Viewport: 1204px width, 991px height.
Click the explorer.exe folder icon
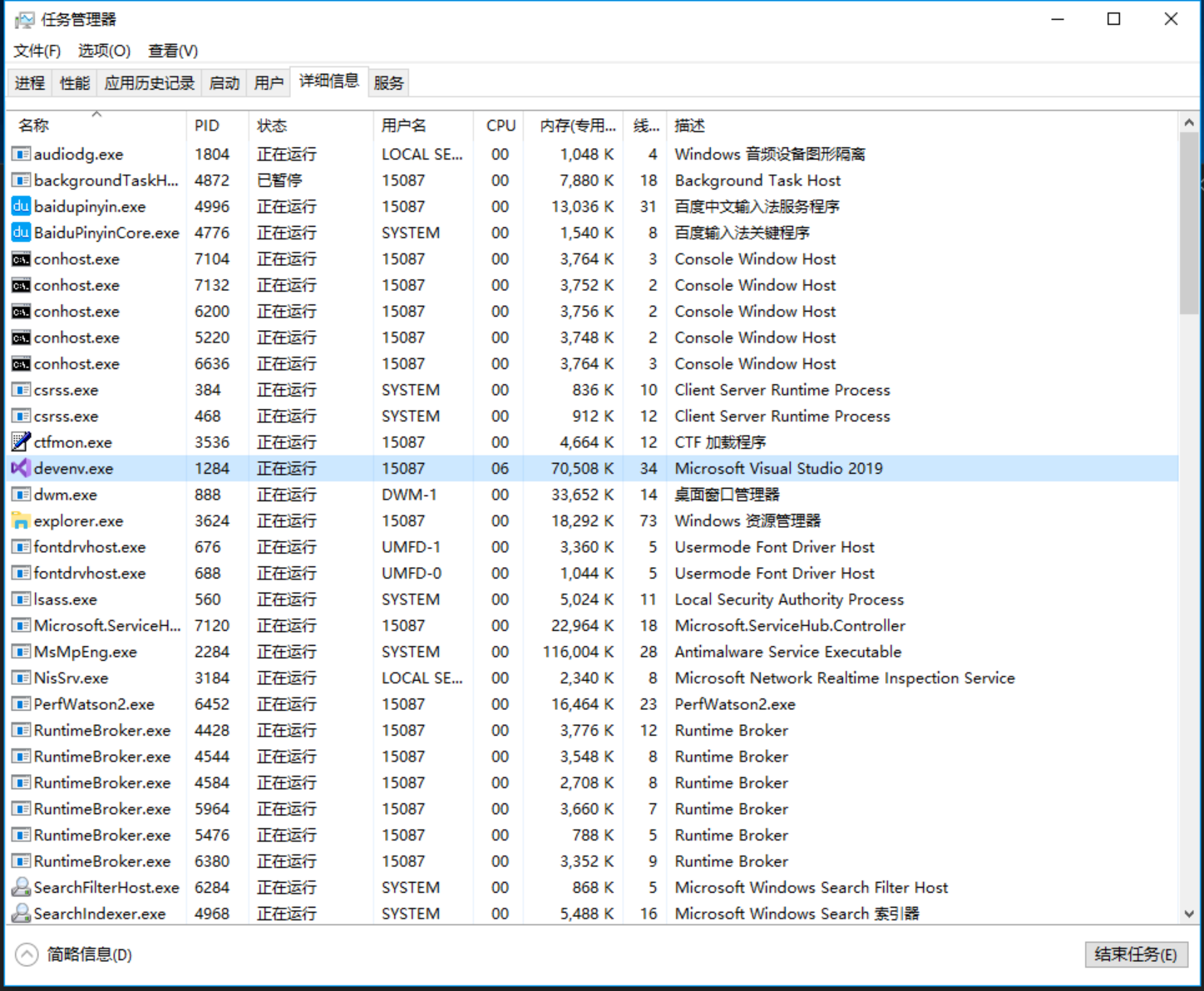(21, 521)
